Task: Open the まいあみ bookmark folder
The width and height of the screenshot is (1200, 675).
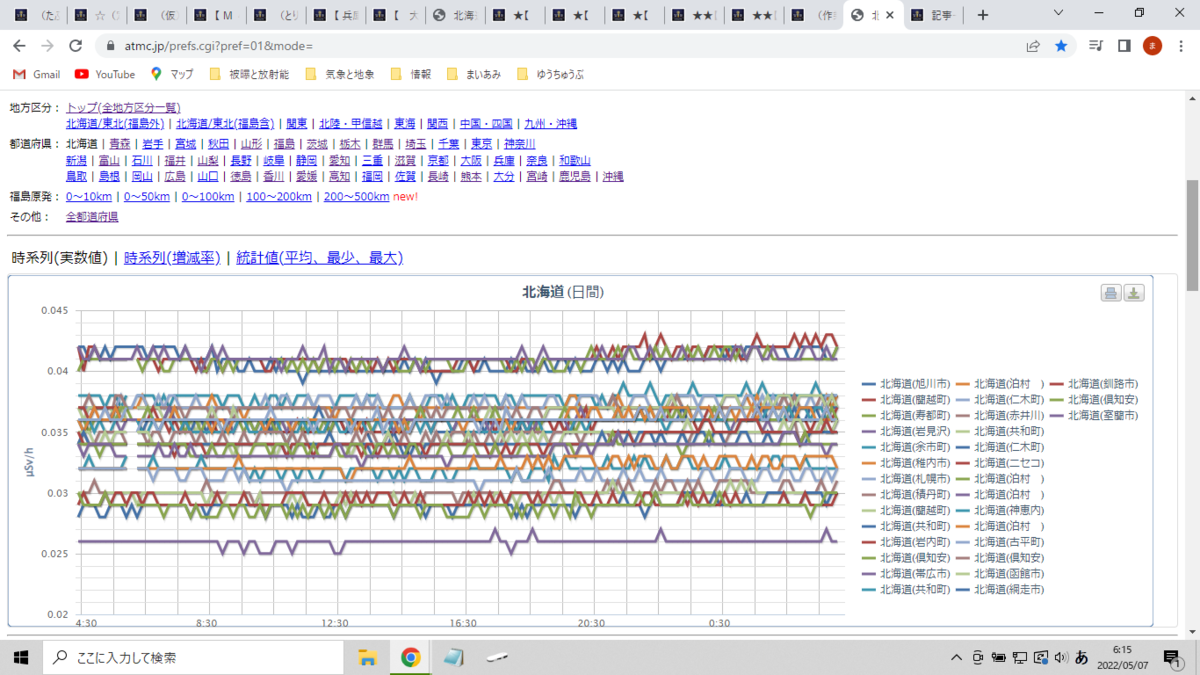Action: (474, 74)
